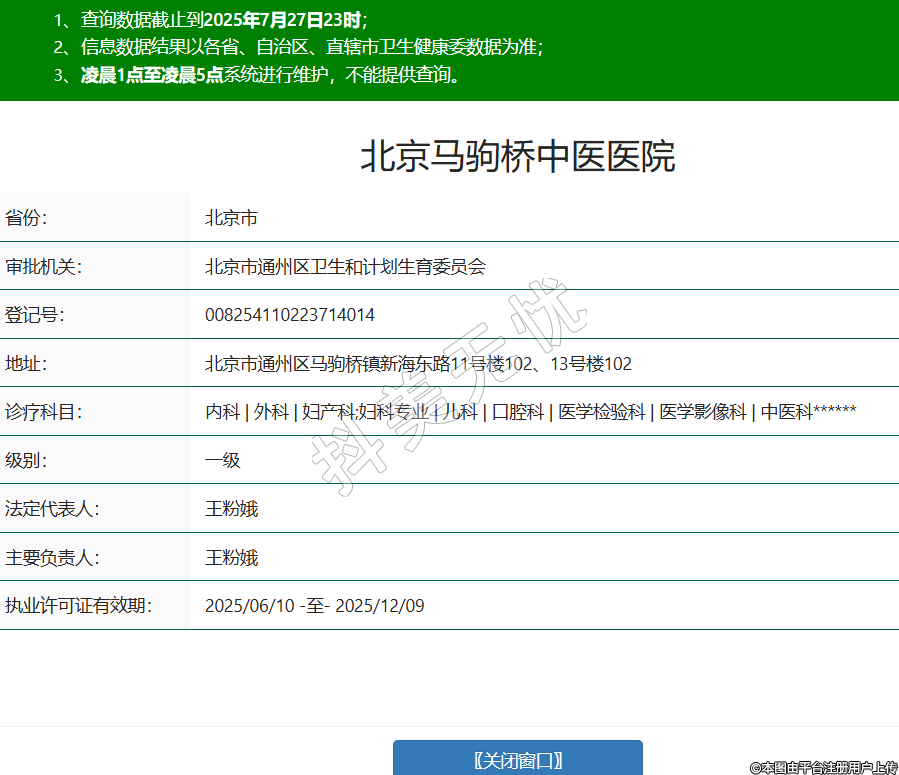Viewport: 899px width, 775px height.
Task: Click the validity period 2025/06/10 -至- 2025/12/09
Action: (314, 606)
